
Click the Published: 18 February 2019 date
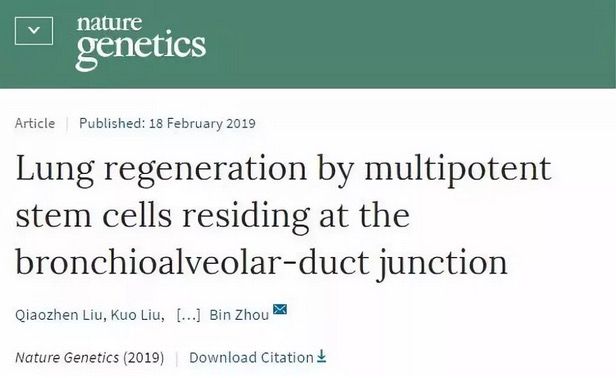tap(167, 123)
